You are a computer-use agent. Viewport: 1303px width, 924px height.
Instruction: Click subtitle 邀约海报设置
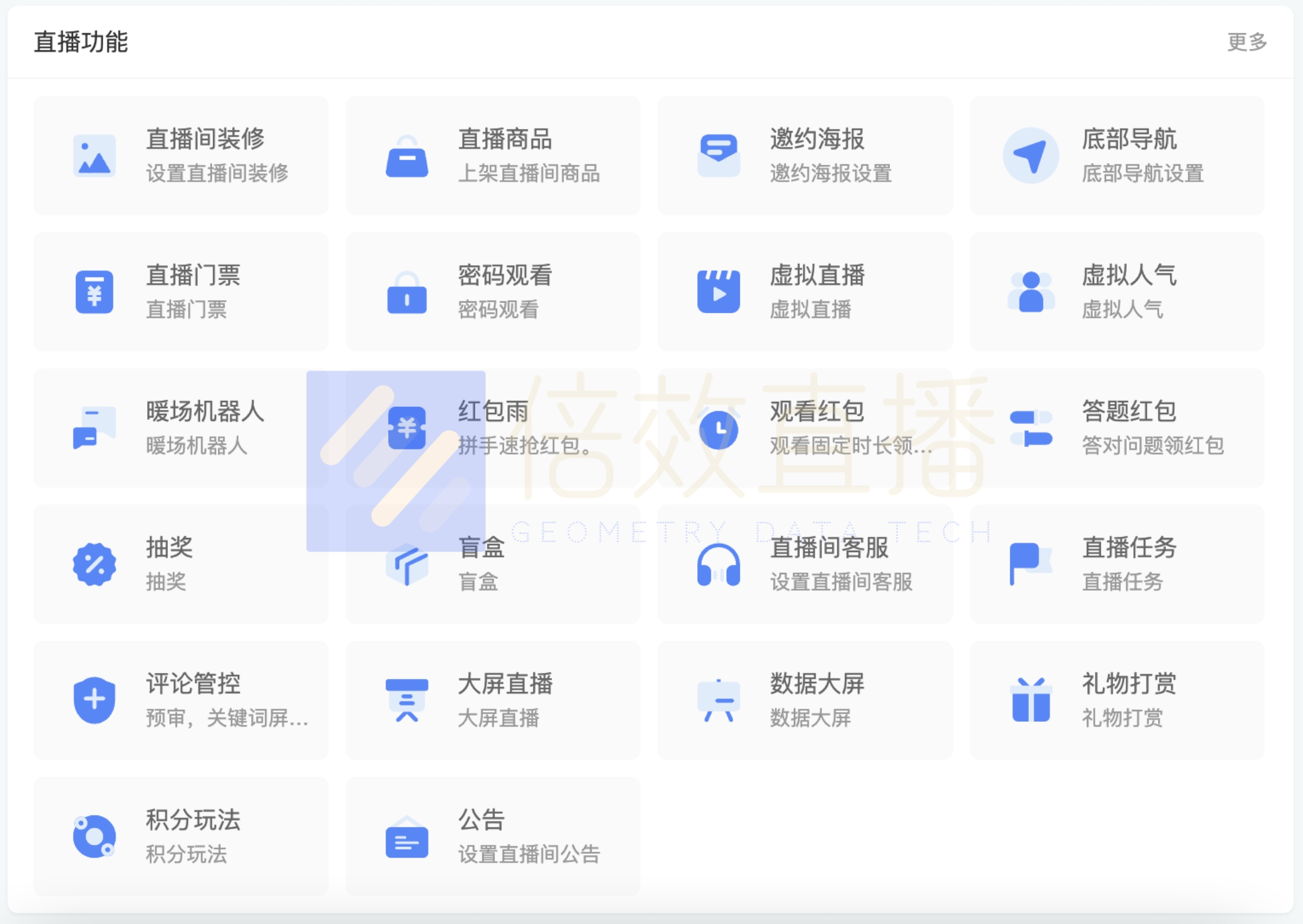pyautogui.click(x=831, y=173)
